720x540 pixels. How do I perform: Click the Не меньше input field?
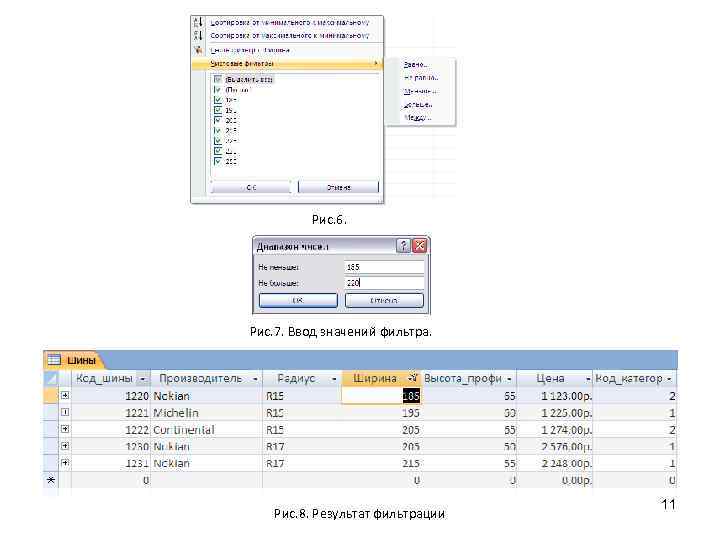[x=384, y=267]
